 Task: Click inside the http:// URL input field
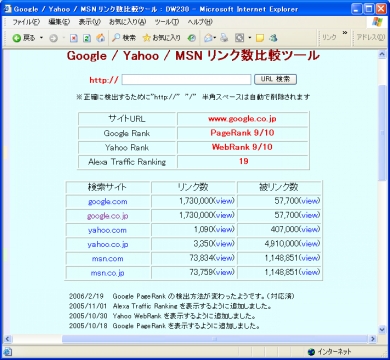click(x=186, y=80)
